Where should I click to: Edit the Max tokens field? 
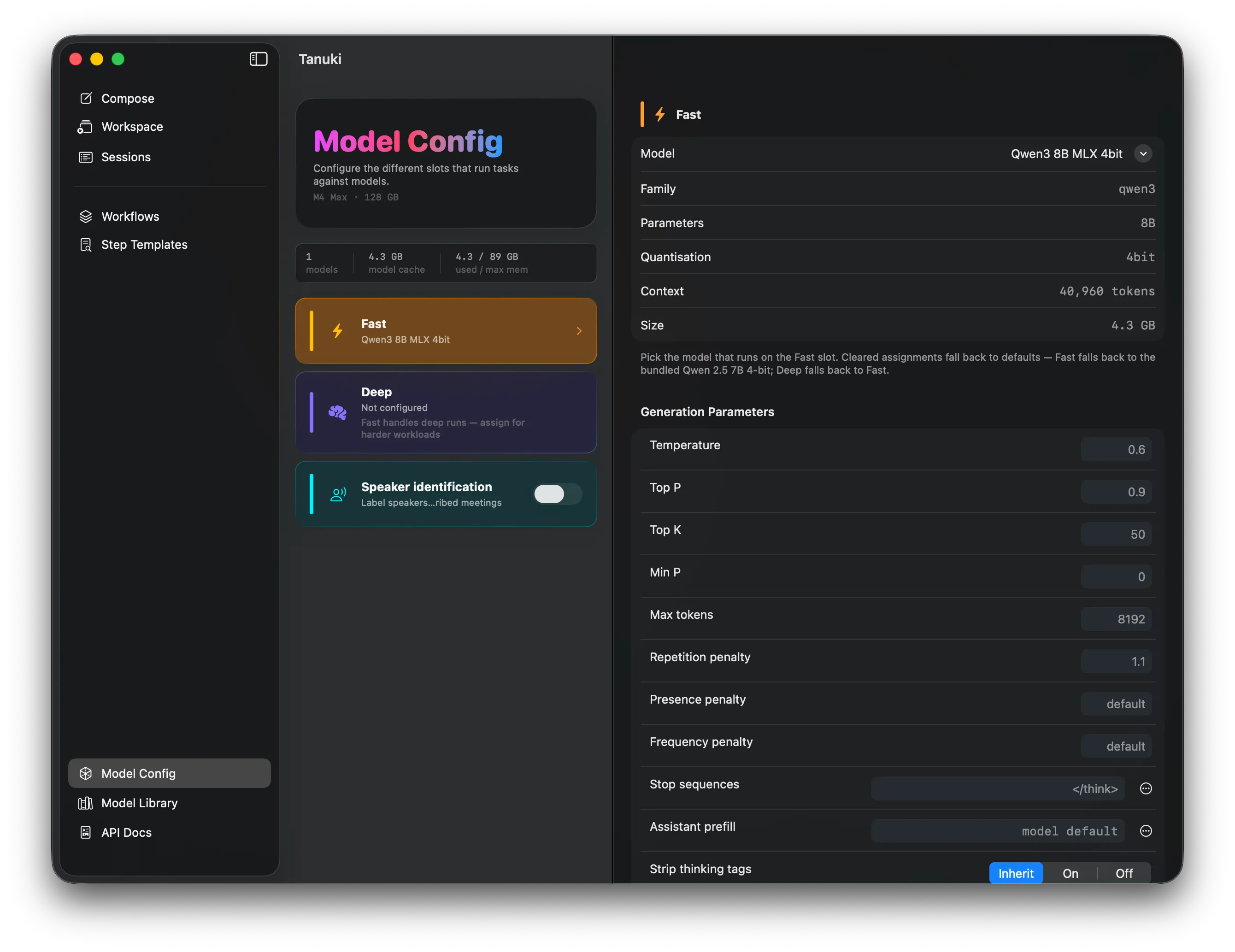tap(1116, 619)
